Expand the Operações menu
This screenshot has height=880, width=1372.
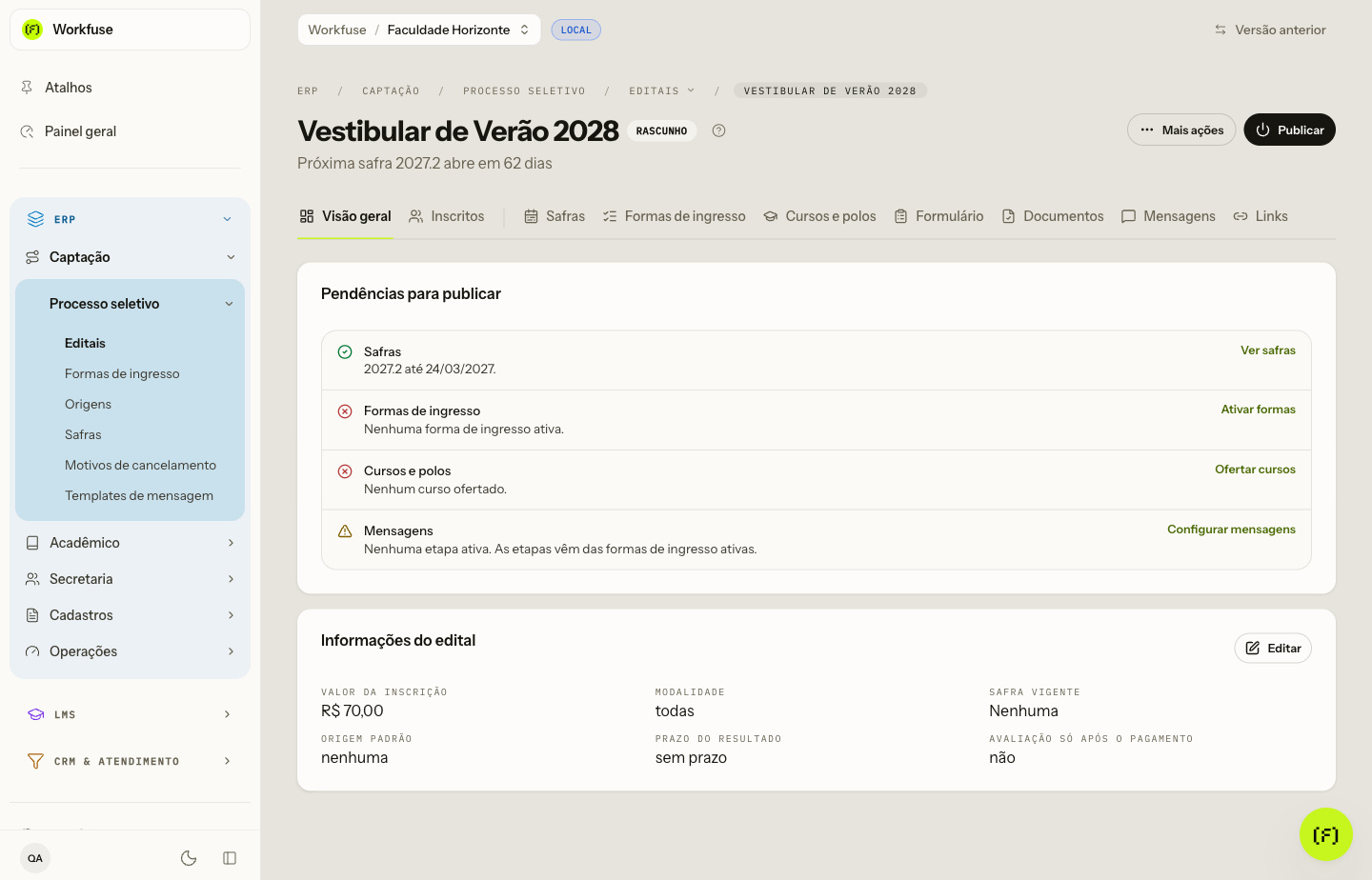130,651
